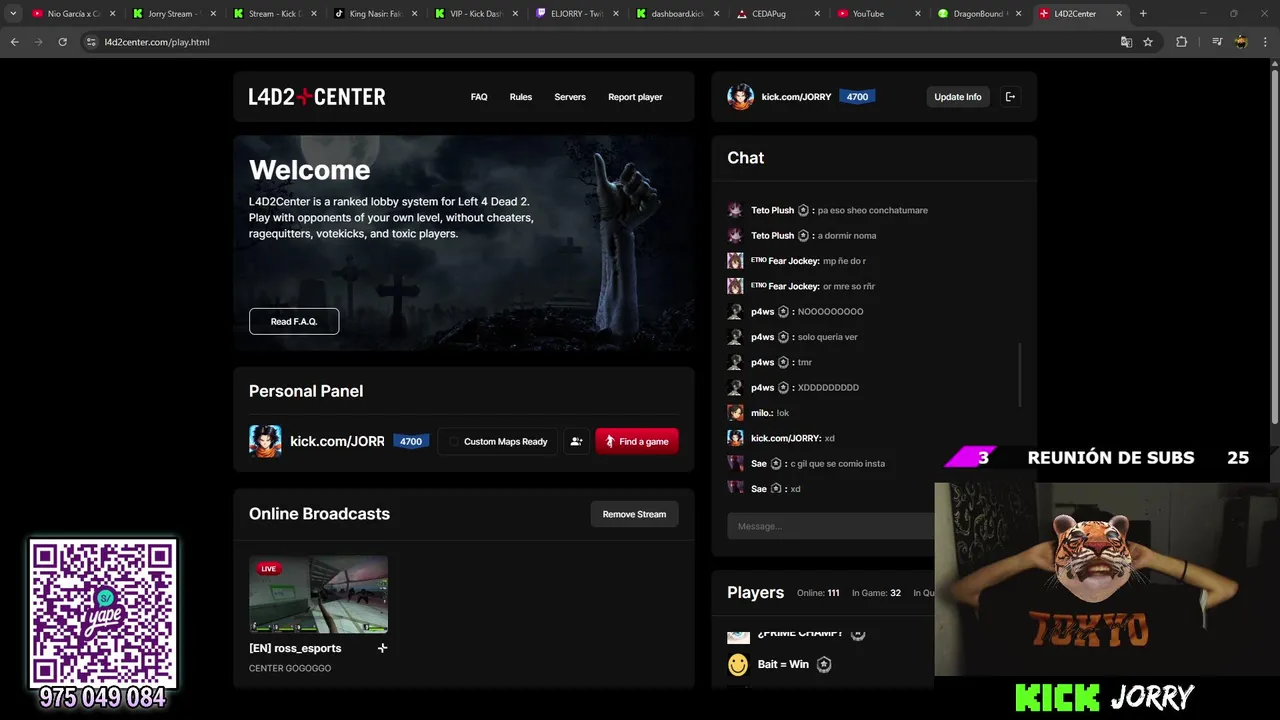Click the Personal Panel profile avatar
The image size is (1280, 720).
(x=265, y=441)
